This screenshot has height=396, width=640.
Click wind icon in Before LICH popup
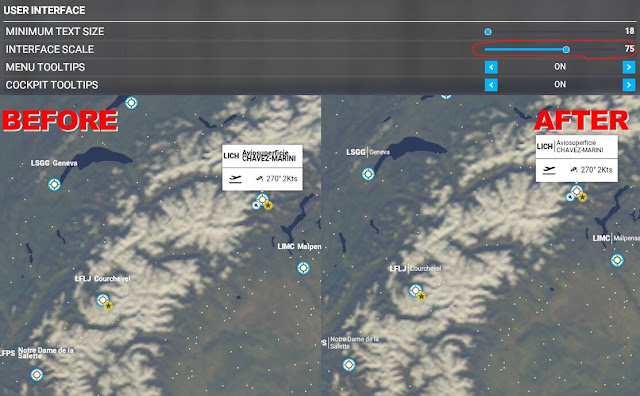click(x=260, y=178)
